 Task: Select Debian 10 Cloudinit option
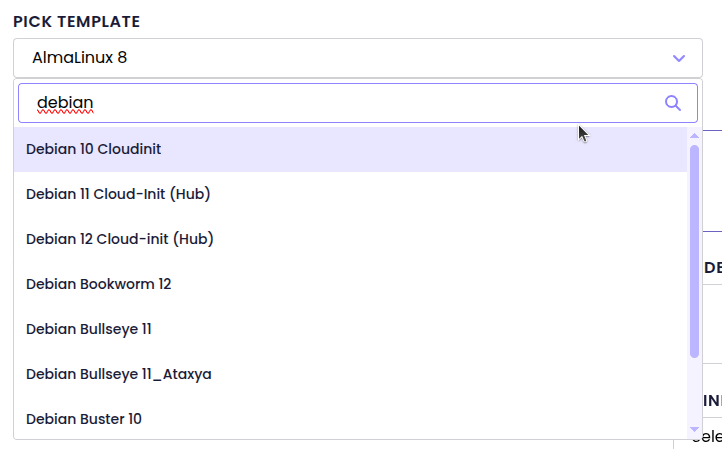pos(94,149)
